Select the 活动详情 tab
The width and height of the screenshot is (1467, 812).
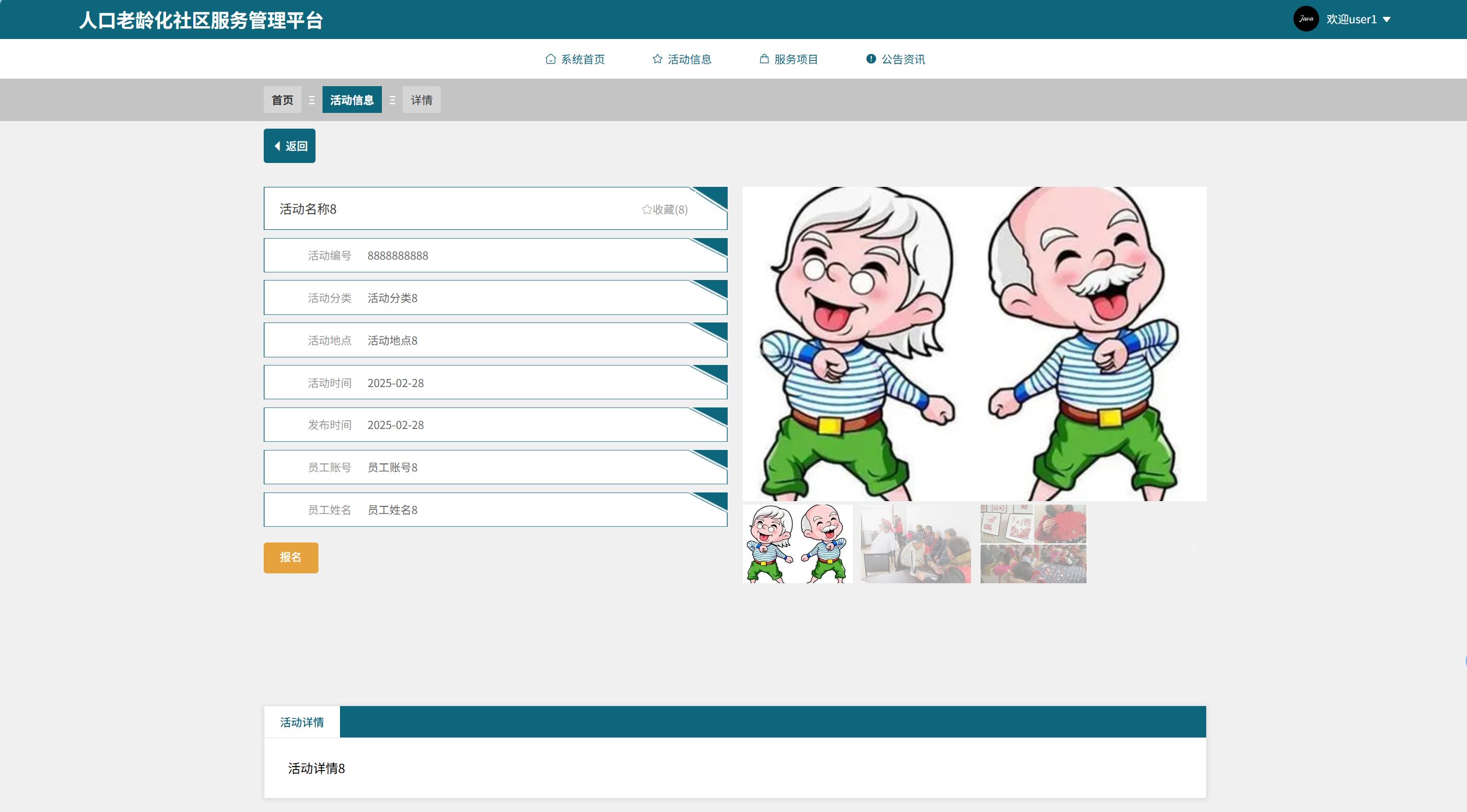tap(302, 722)
